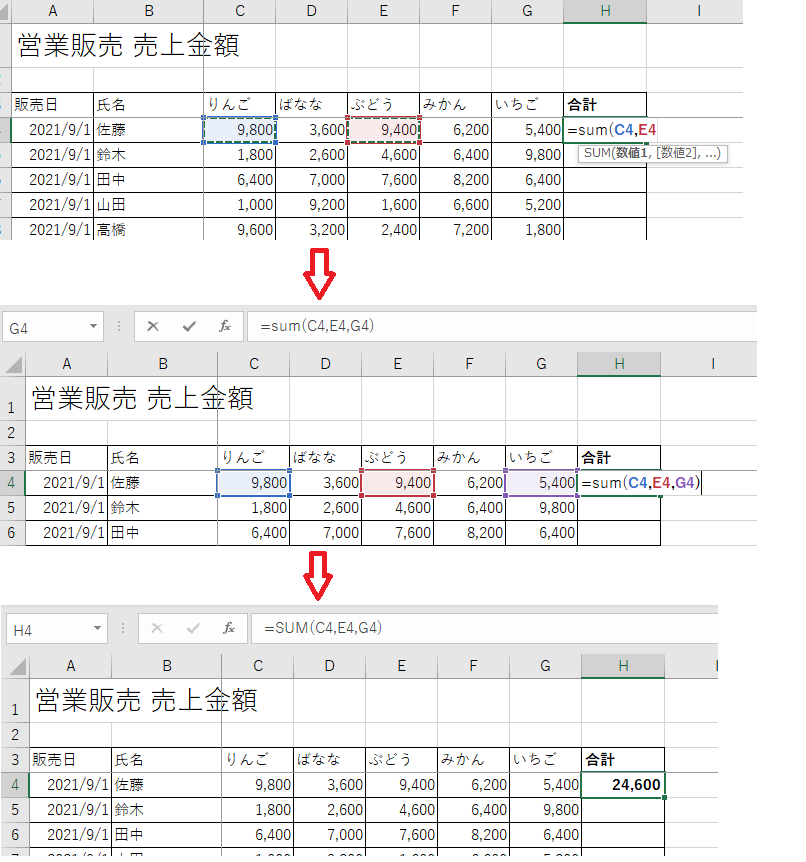Click the greyed-out cancel X beside the H4 Name Box
Image resolution: width=806 pixels, height=862 pixels.
(x=157, y=628)
